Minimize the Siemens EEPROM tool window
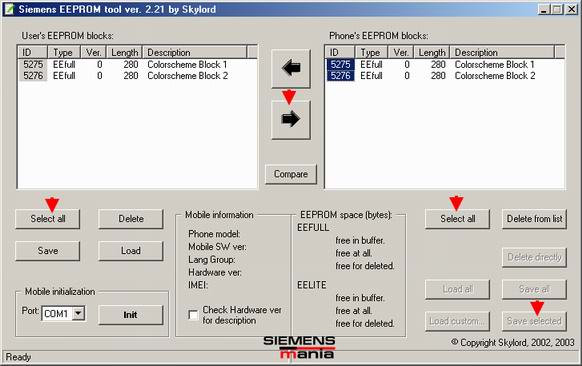The image size is (582, 366). pos(544,9)
